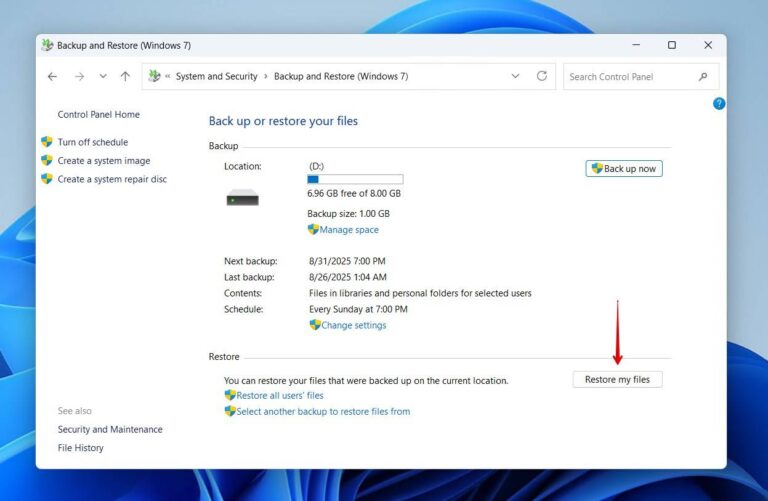Click next backup value "8/31/2025 7:00 PM"
Image resolution: width=768 pixels, height=501 pixels.
coord(347,261)
